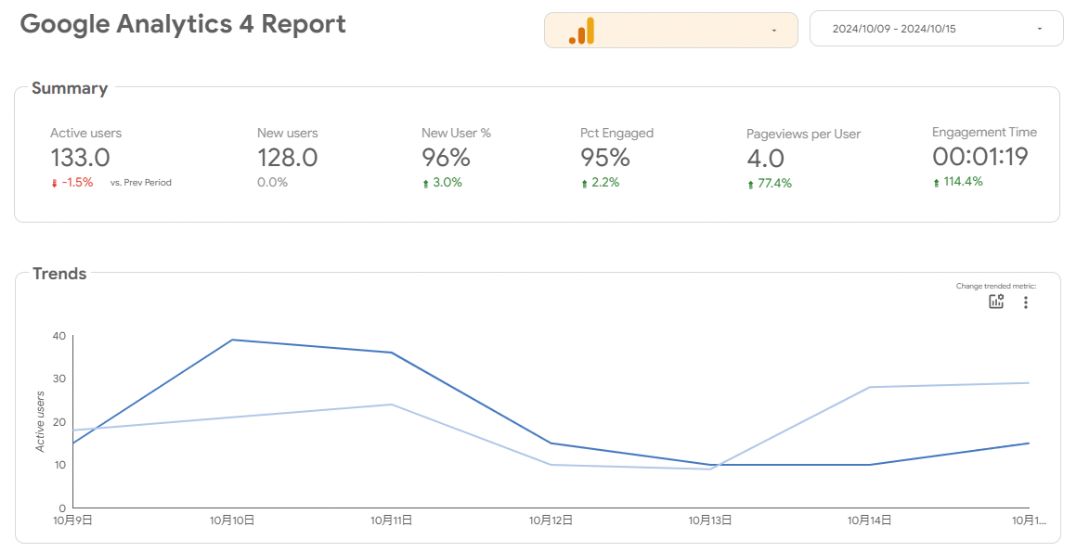Viewport: 1076px width, 552px height.
Task: Click the light blue line point on 10月14日
Action: click(869, 387)
